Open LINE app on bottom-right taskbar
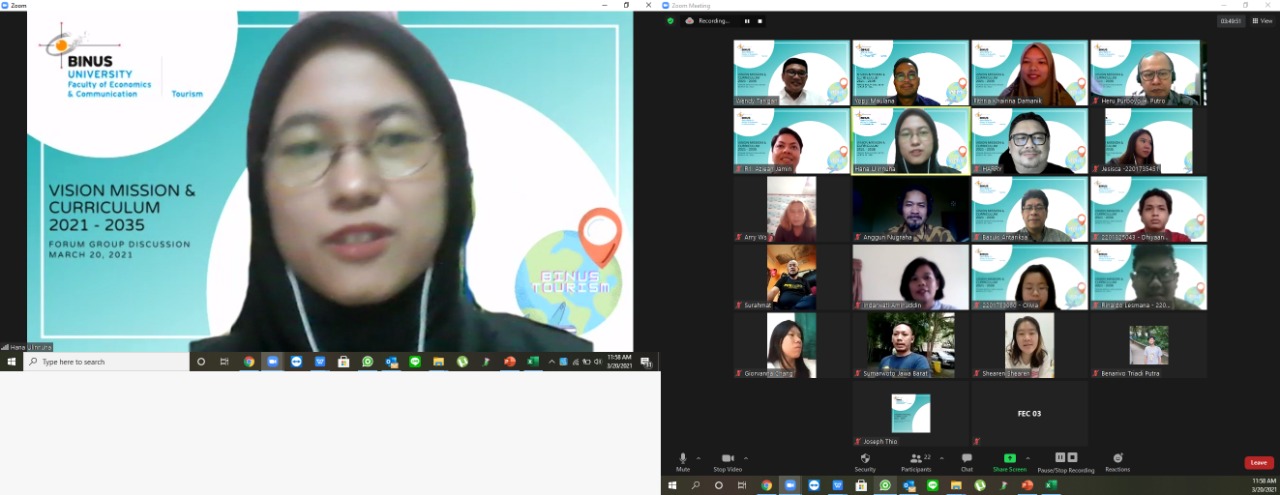The image size is (1280, 495). click(933, 485)
